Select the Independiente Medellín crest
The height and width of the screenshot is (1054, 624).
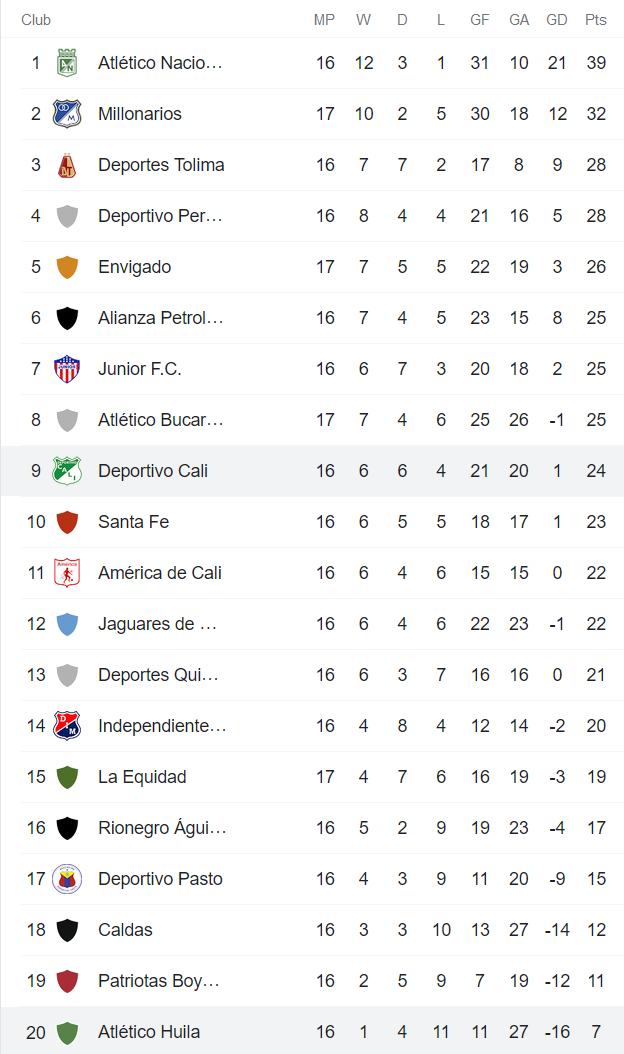click(x=68, y=725)
